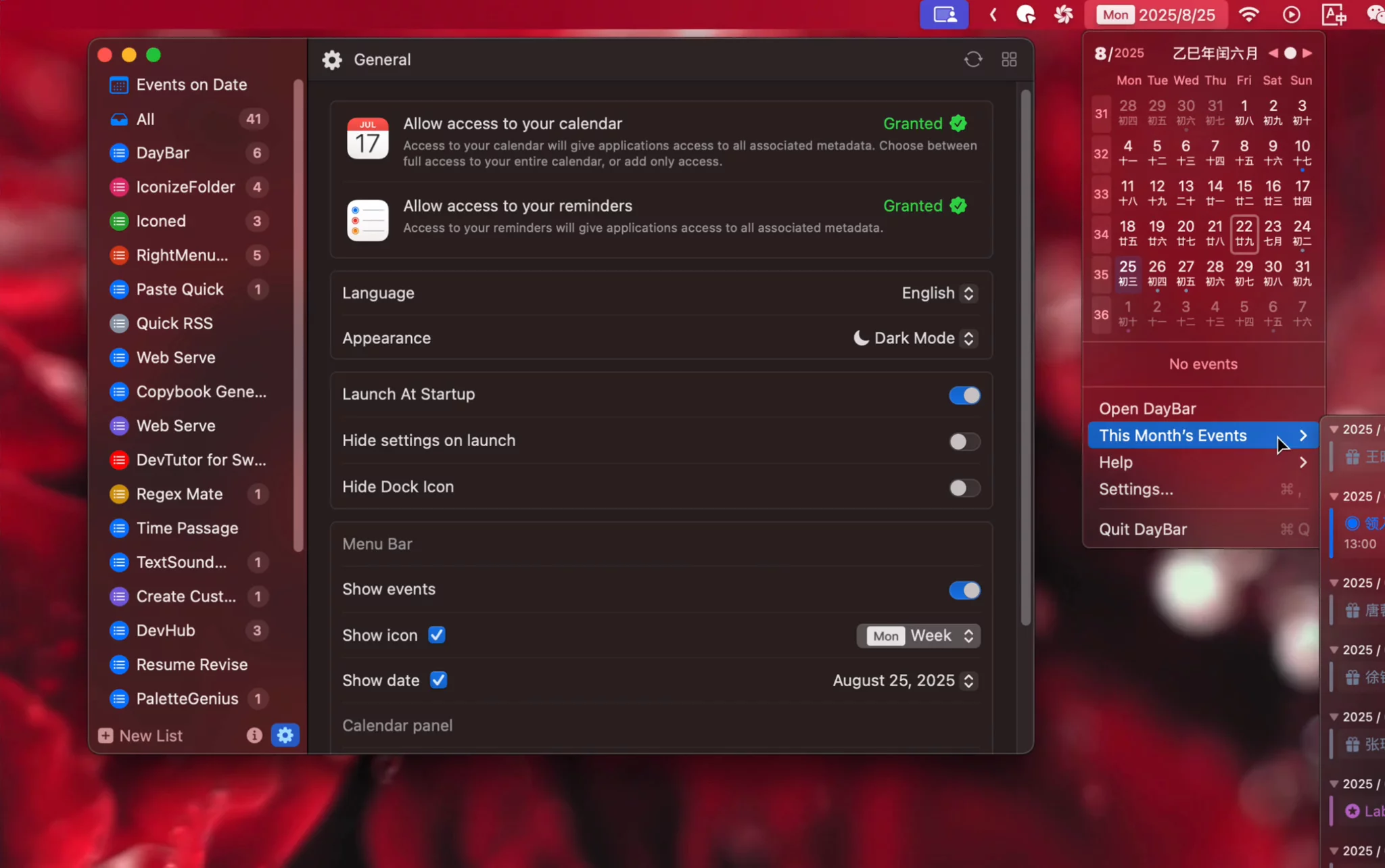
Task: Jump to today using calendar dot button
Action: tap(1290, 53)
